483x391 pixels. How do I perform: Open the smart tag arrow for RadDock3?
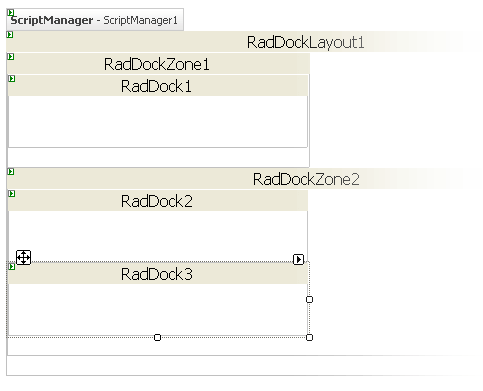point(298,259)
